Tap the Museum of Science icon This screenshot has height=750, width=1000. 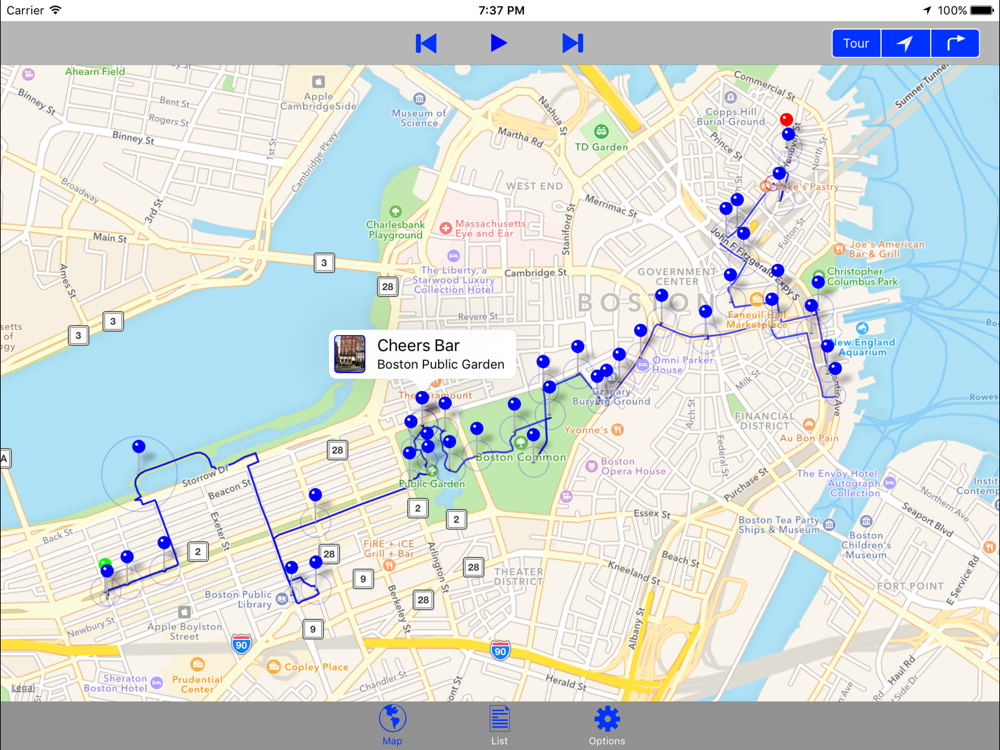tap(419, 98)
